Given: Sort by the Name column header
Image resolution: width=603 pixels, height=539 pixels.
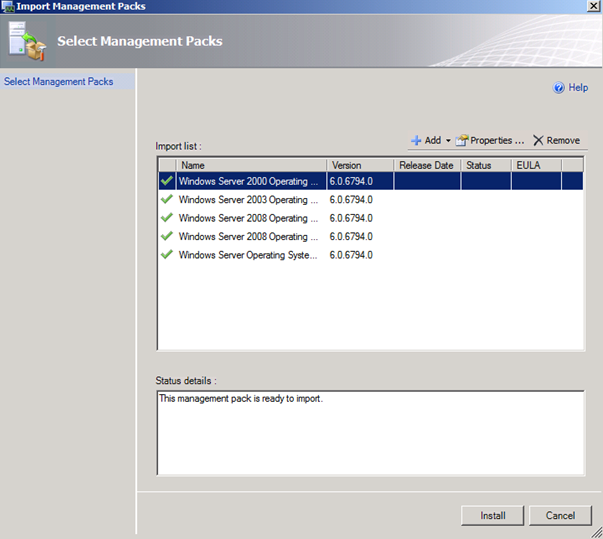Looking at the screenshot, I should click(x=252, y=165).
